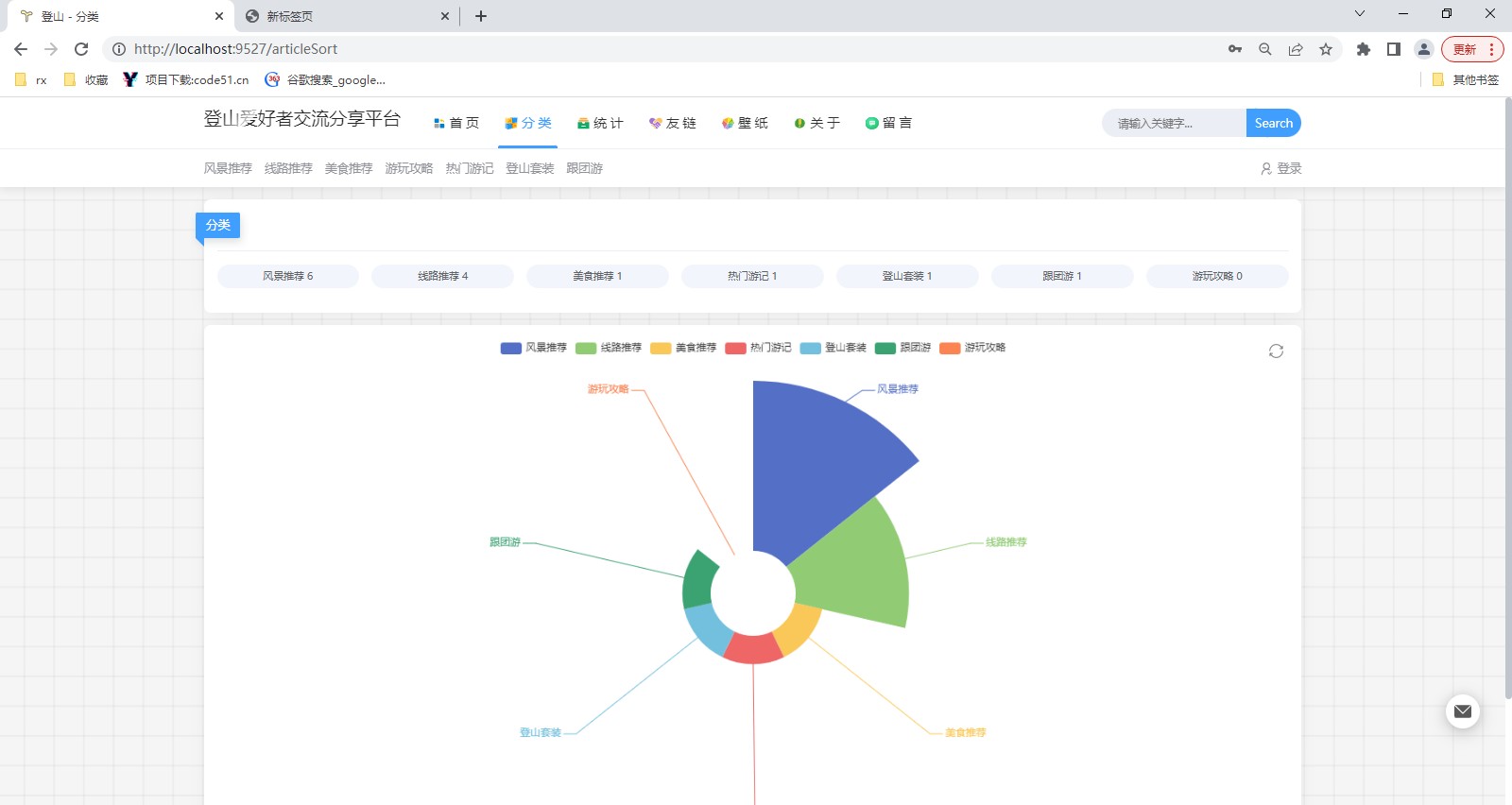Open the extensions puzzle icon

tap(1364, 49)
